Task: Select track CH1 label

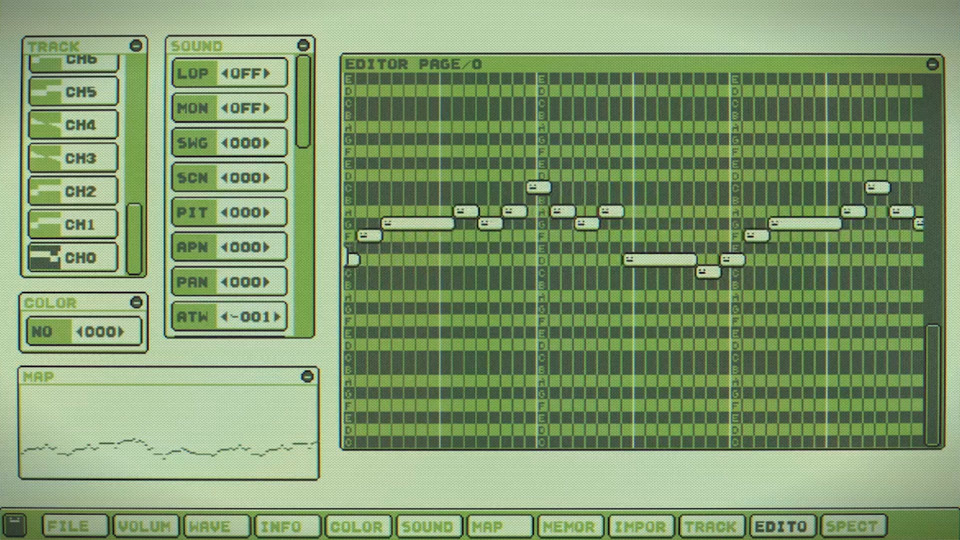Action: pyautogui.click(x=81, y=225)
